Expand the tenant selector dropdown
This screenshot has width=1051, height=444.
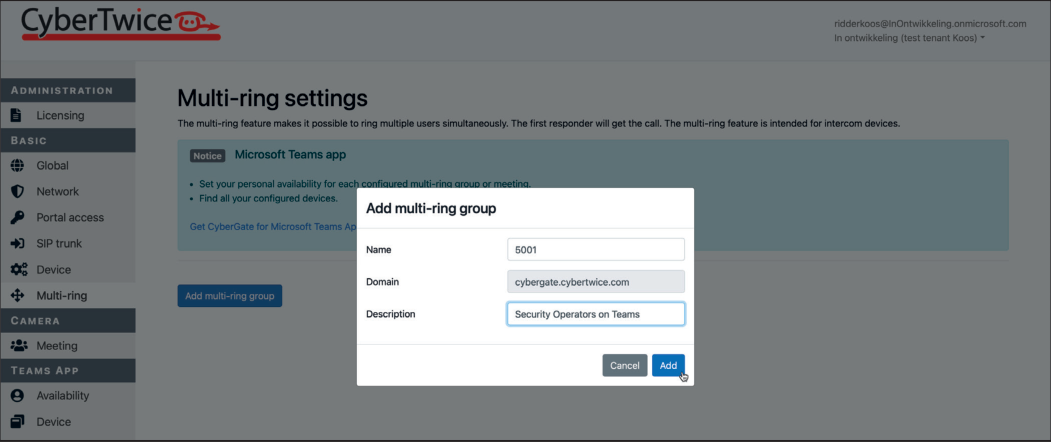pyautogui.click(x=909, y=38)
